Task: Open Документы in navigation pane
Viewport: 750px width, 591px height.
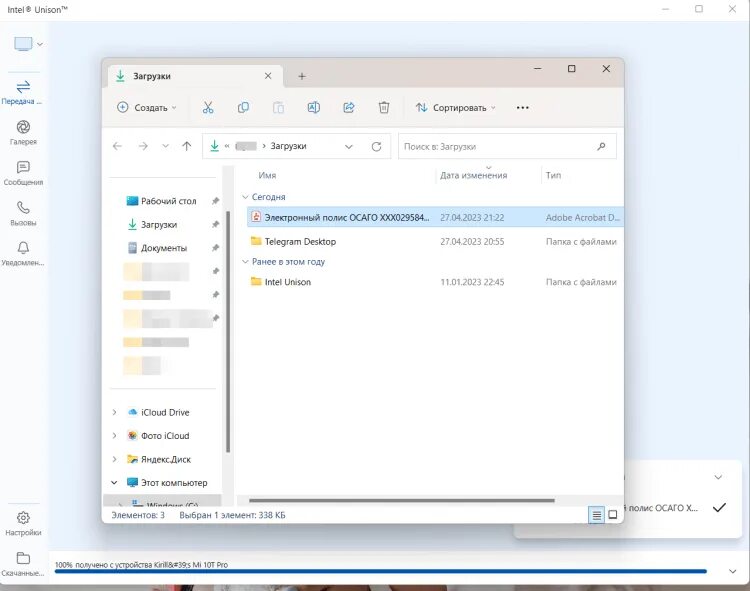Action: tap(157, 248)
